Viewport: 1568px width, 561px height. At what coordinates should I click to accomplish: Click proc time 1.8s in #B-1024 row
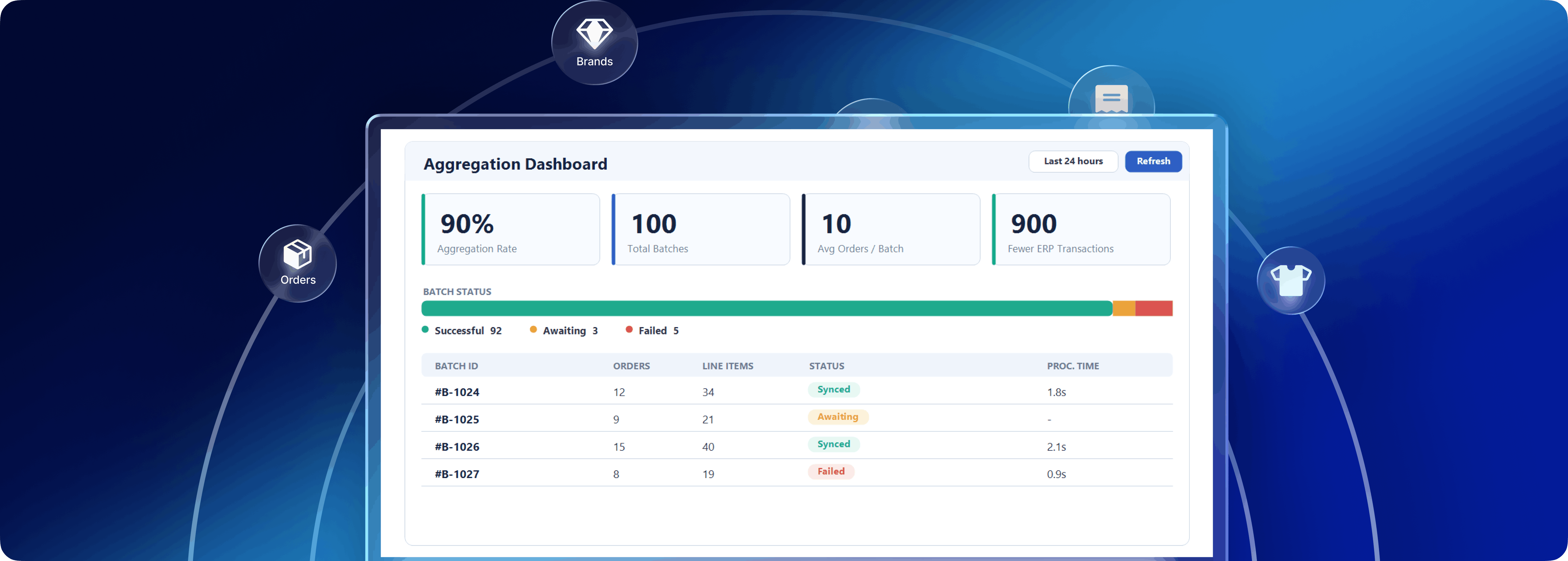point(1056,393)
